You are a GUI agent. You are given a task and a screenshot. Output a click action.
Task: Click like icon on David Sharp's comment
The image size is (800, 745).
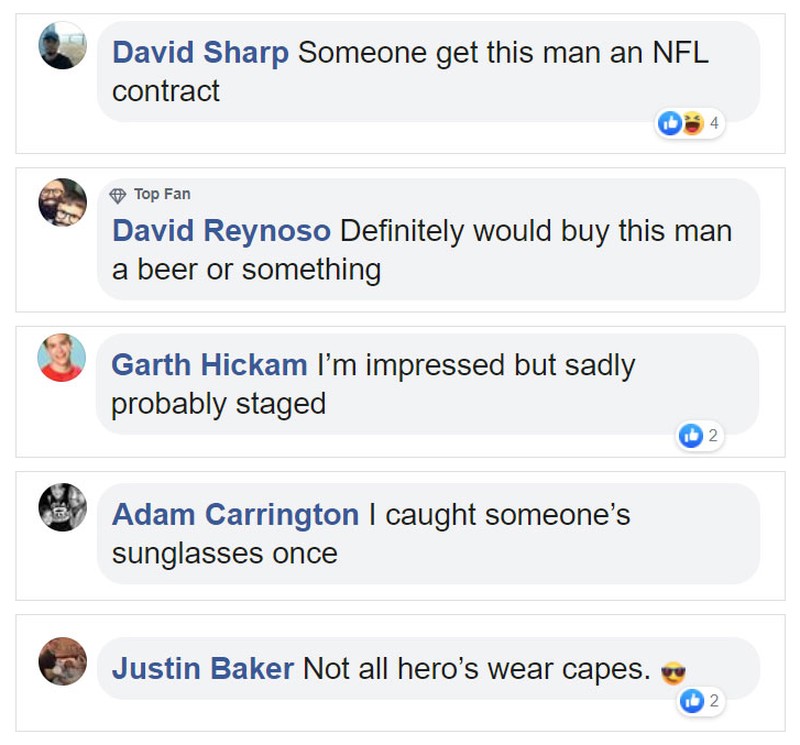coord(669,124)
